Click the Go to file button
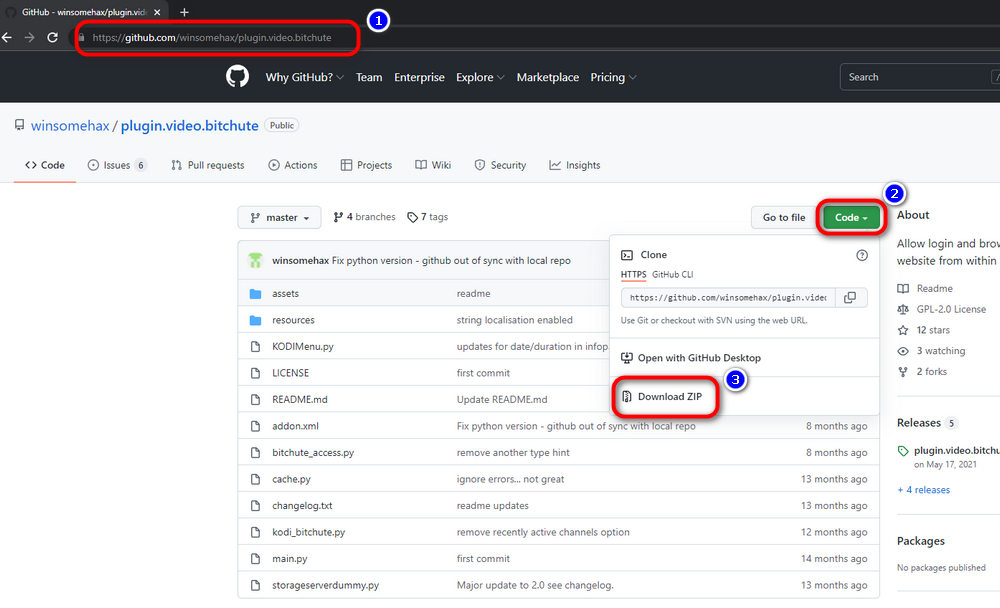1000x608 pixels. coord(784,218)
